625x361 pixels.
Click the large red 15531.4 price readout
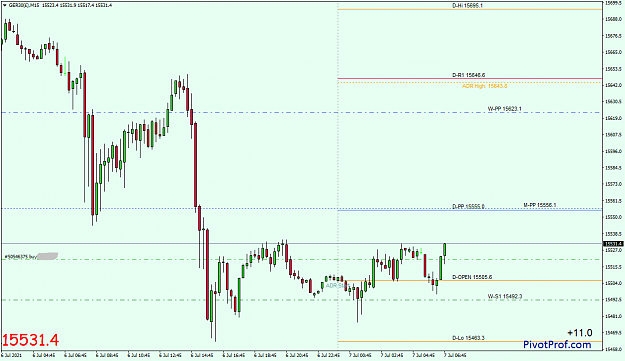pos(30,340)
